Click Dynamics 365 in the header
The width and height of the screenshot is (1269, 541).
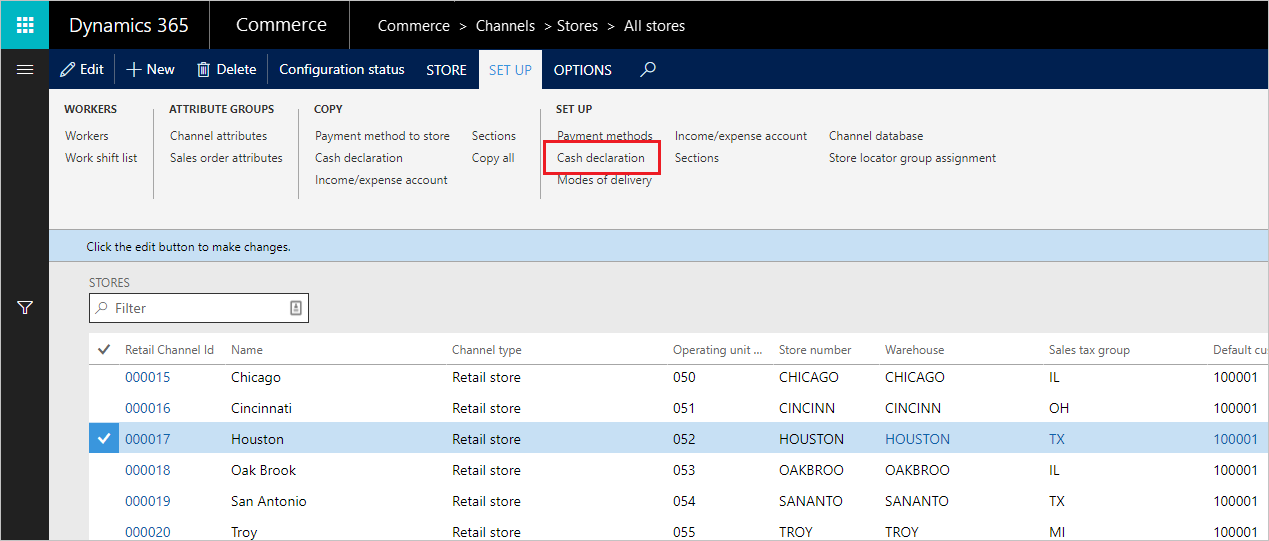(x=128, y=25)
